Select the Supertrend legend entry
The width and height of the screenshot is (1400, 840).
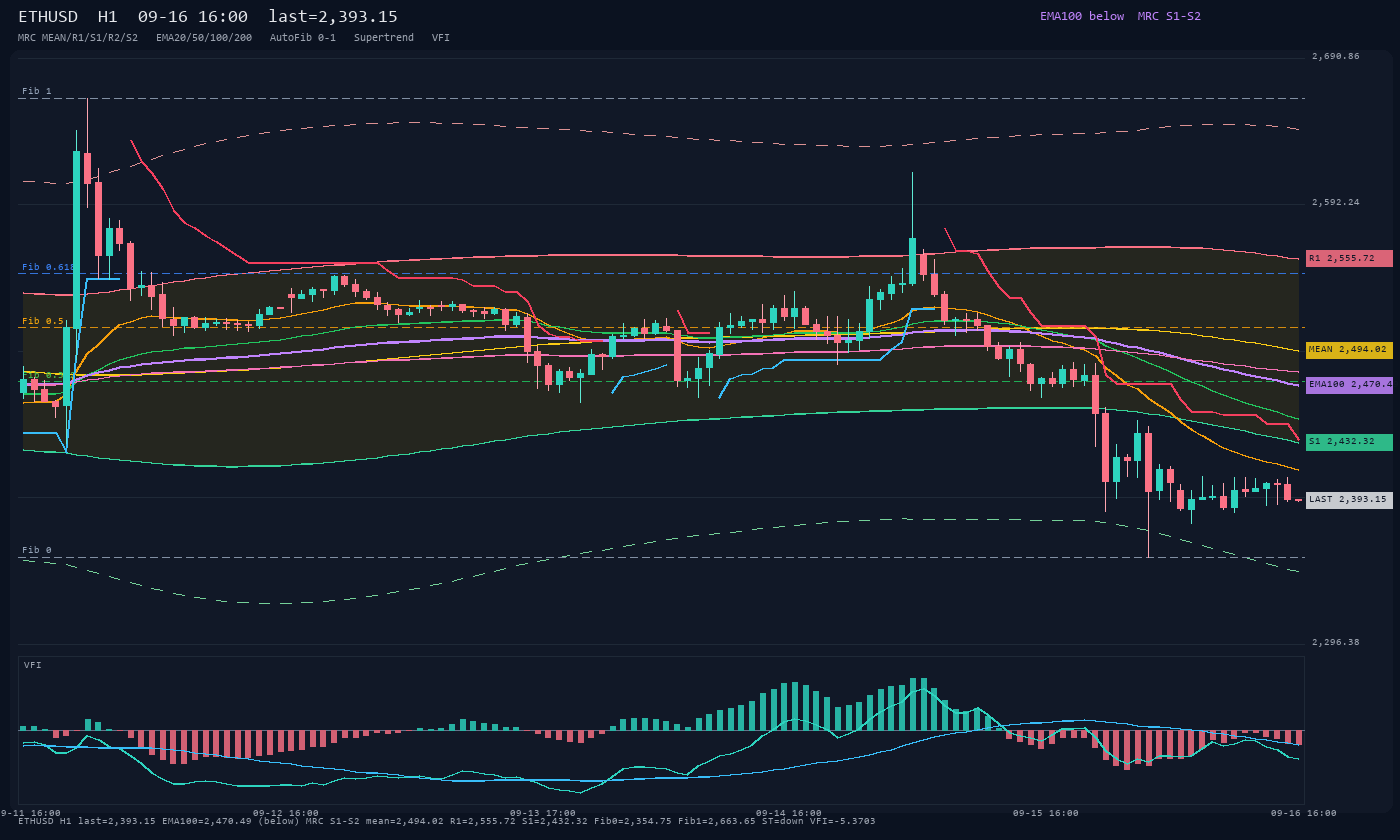click(384, 37)
